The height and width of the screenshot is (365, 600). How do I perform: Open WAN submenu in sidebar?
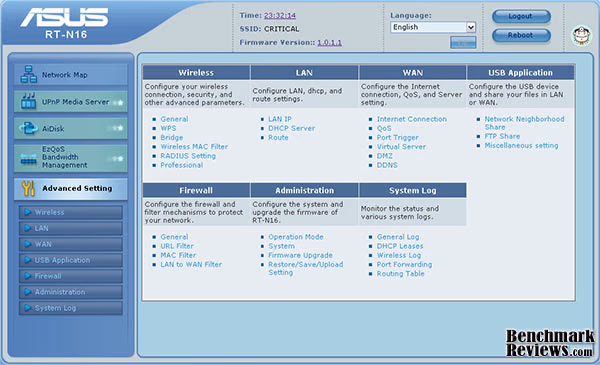pos(71,244)
